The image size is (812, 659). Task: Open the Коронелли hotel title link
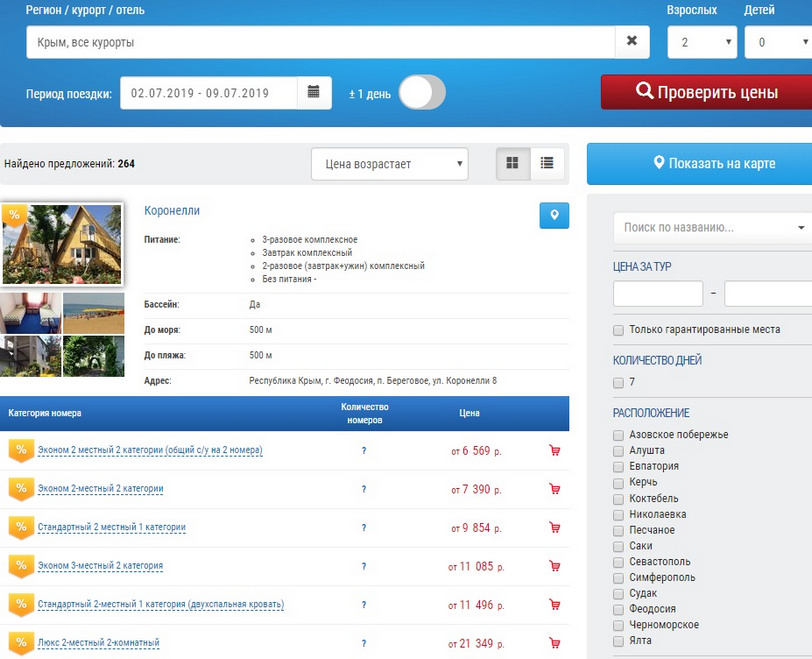[172, 211]
